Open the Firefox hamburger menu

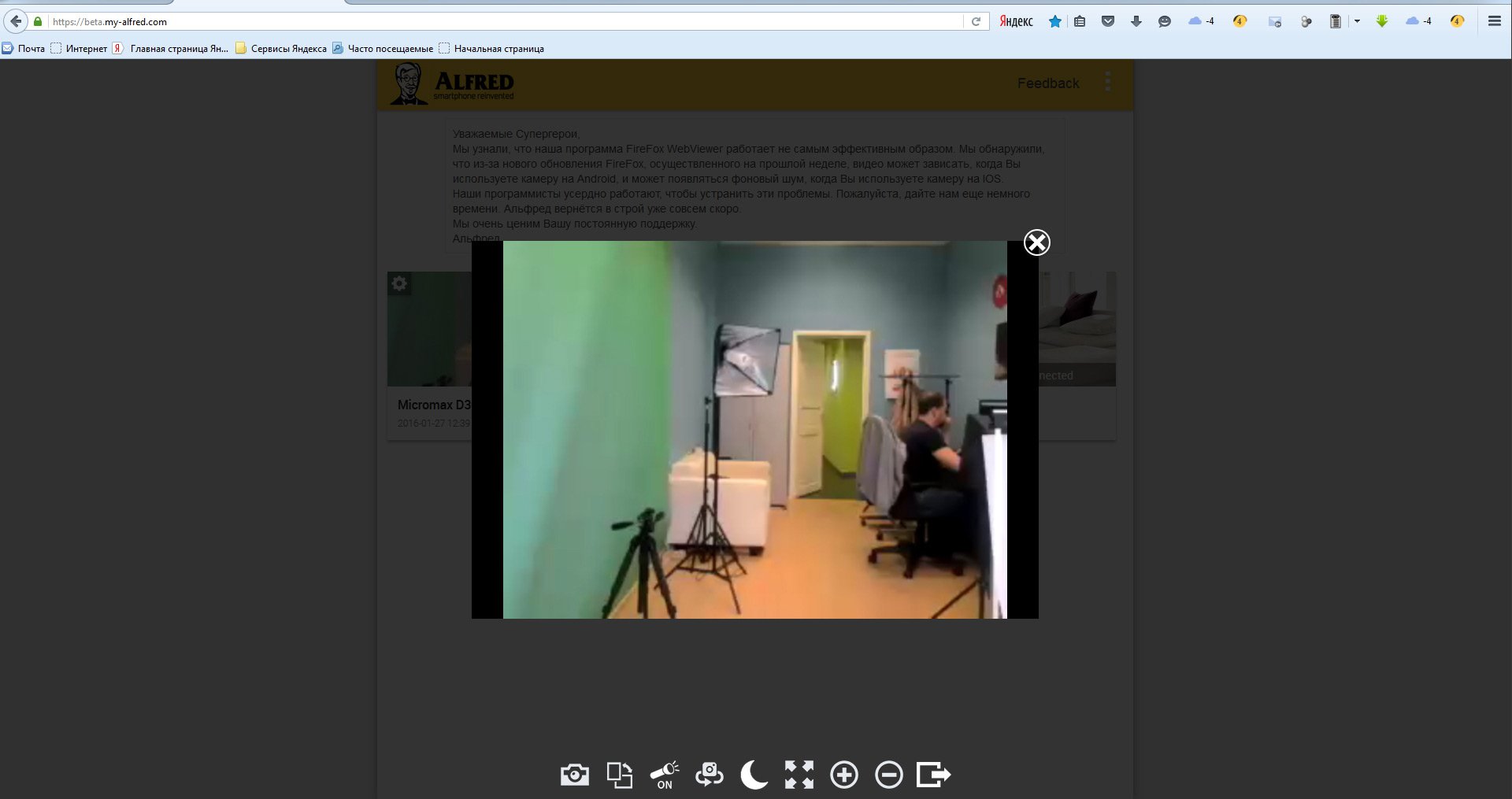(x=1494, y=21)
